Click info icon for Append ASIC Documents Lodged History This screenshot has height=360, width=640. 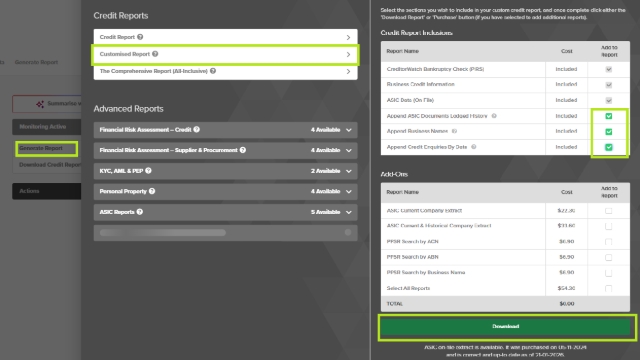pos(494,116)
